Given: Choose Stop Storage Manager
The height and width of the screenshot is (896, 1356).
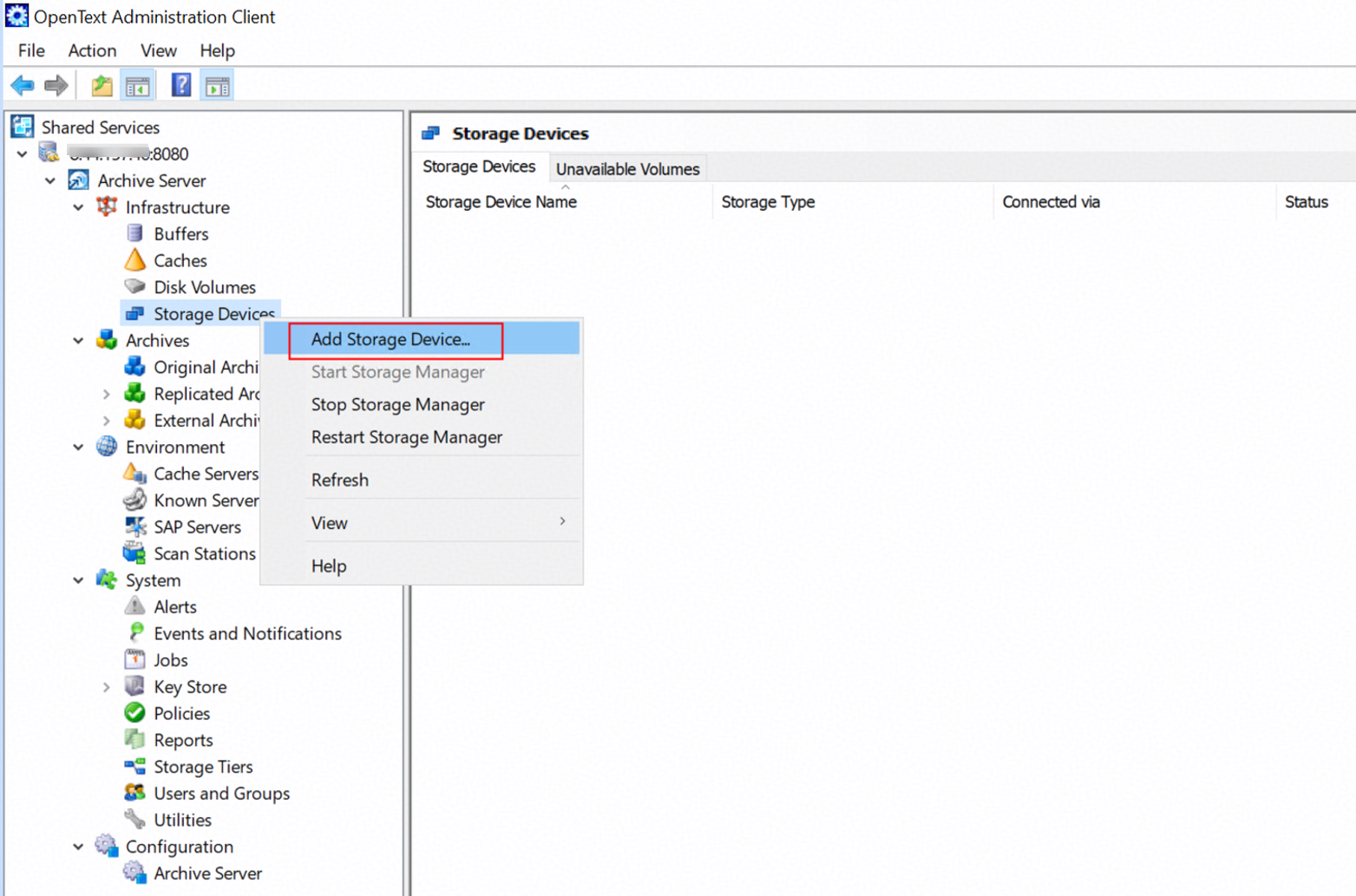Looking at the screenshot, I should tap(422, 404).
